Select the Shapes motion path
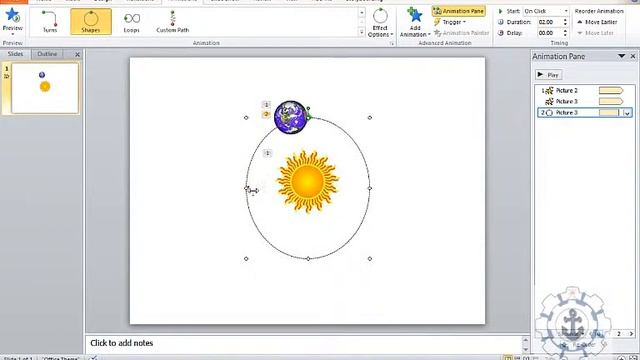This screenshot has width=640, height=360. click(91, 22)
